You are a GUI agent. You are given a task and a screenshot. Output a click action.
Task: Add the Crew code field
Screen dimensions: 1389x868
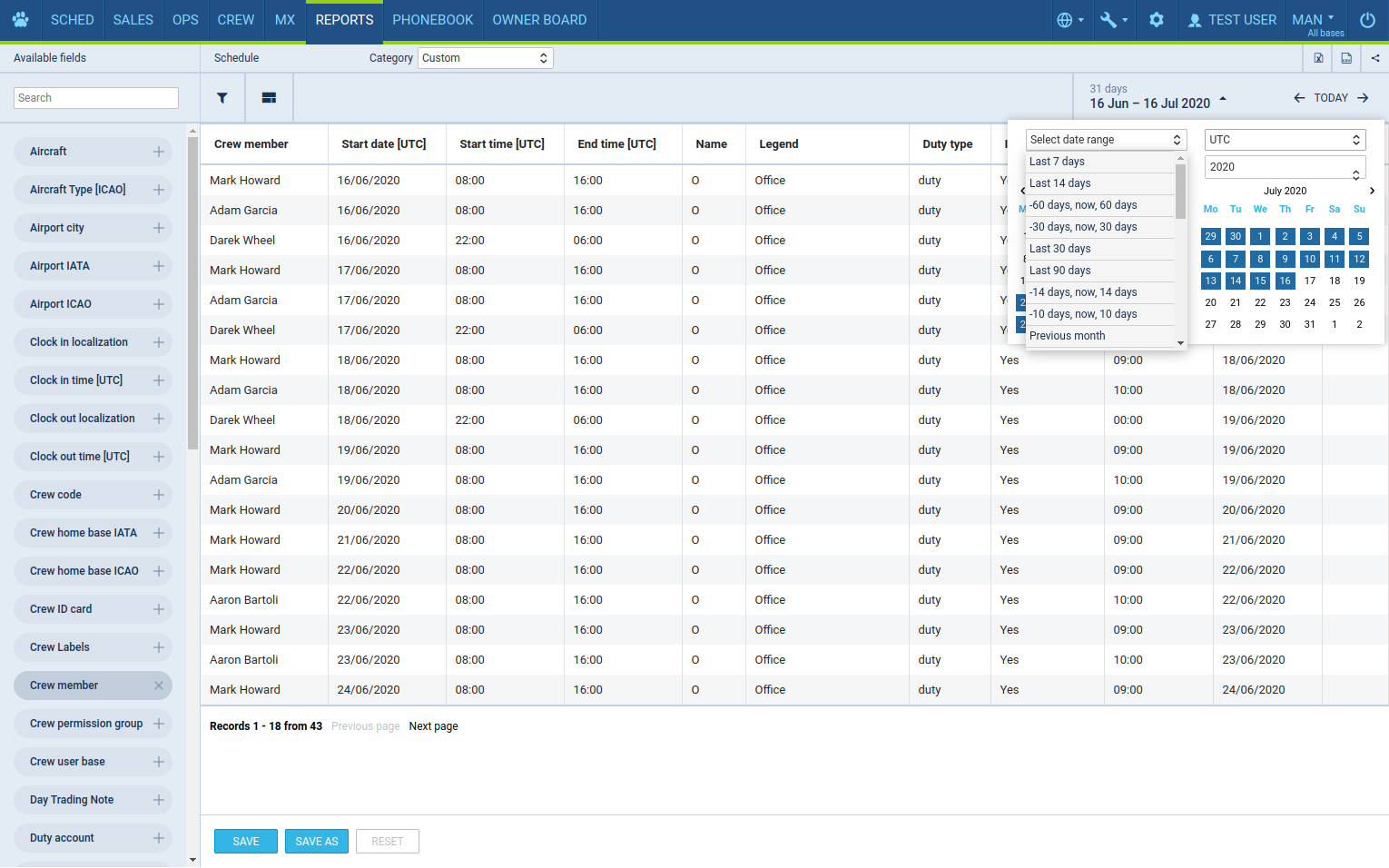pyautogui.click(x=159, y=495)
